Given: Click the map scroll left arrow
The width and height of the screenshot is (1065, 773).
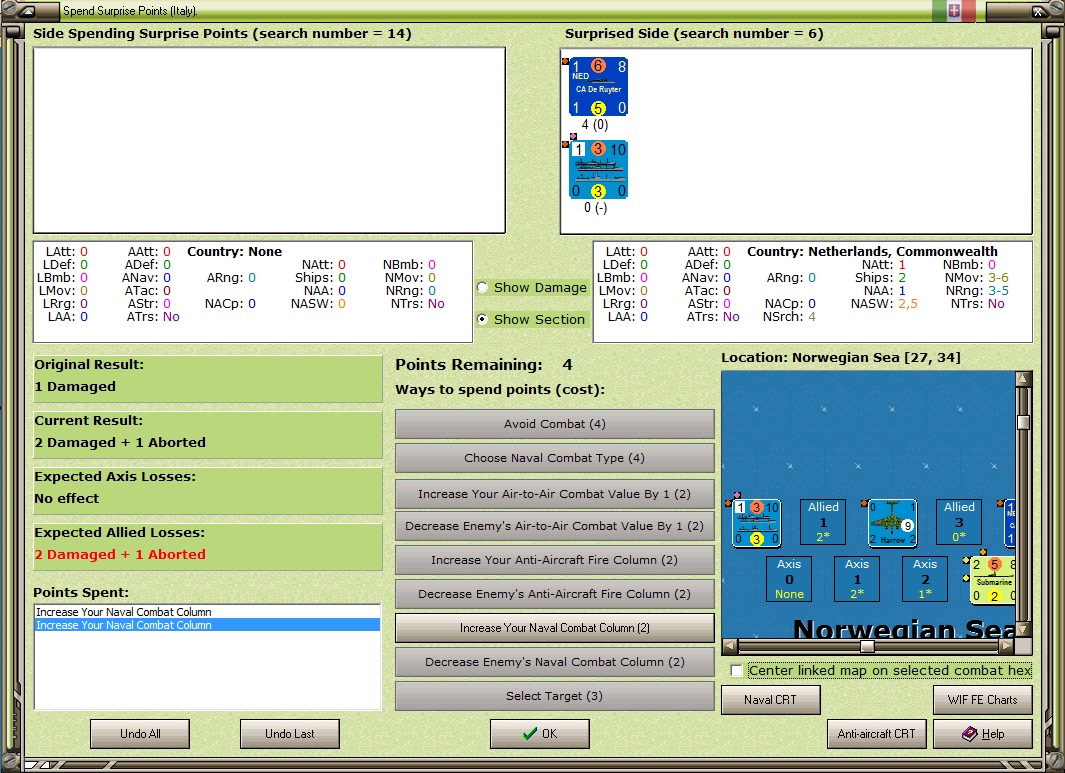Looking at the screenshot, I should 729,646.
